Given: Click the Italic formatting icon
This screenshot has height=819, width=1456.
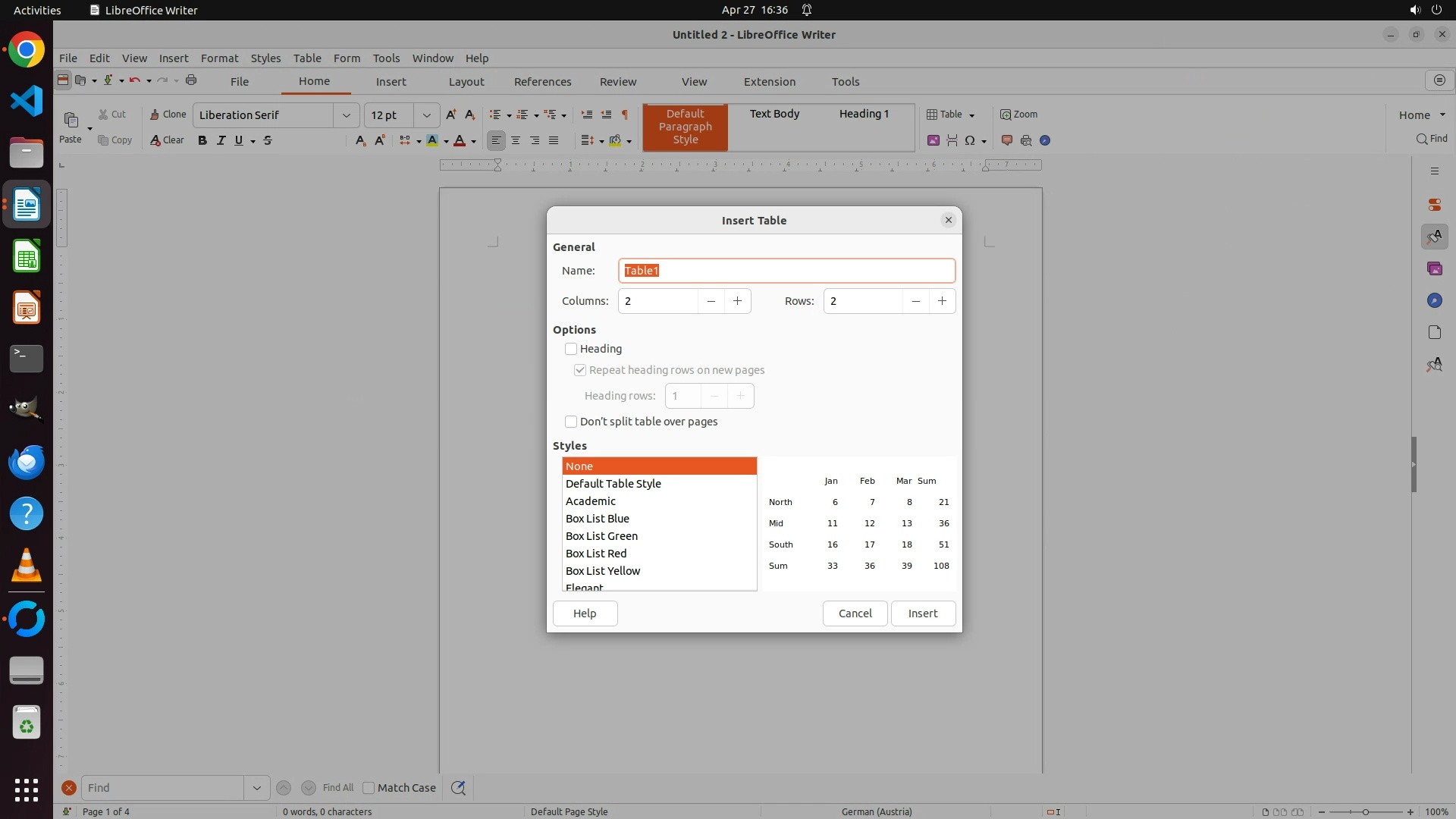Looking at the screenshot, I should pyautogui.click(x=221, y=140).
